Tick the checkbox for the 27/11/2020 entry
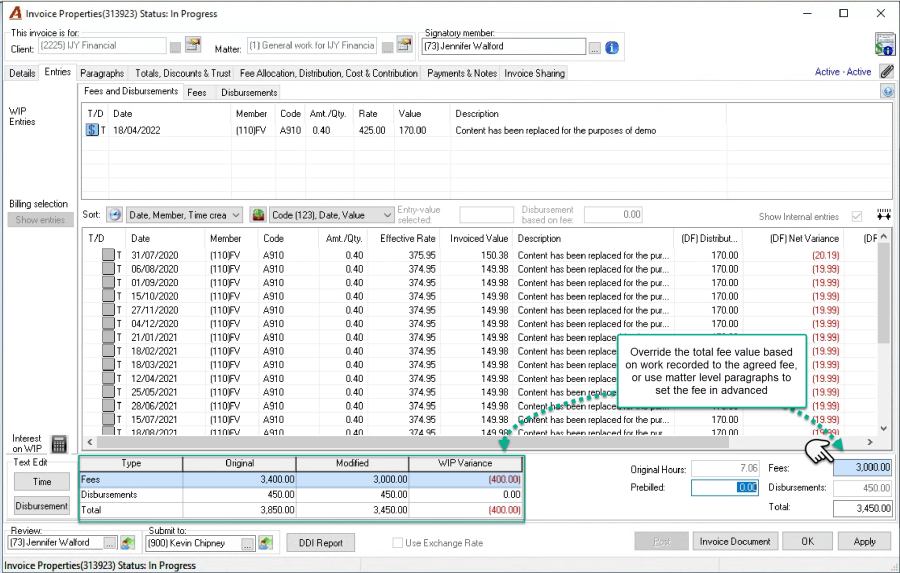900x573 pixels. [x=108, y=309]
